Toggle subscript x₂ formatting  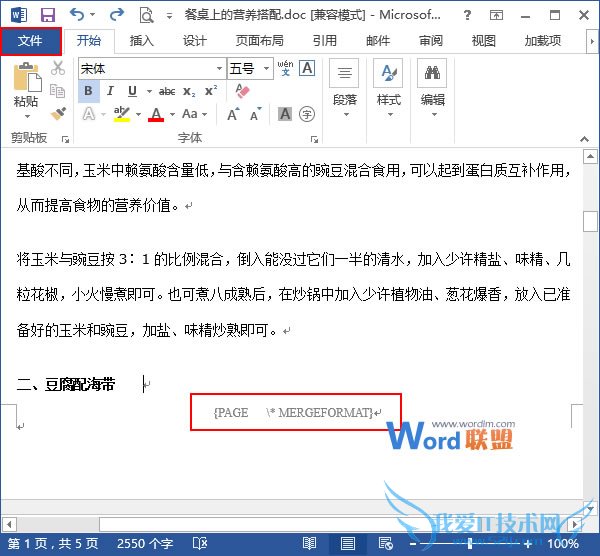pyautogui.click(x=189, y=91)
